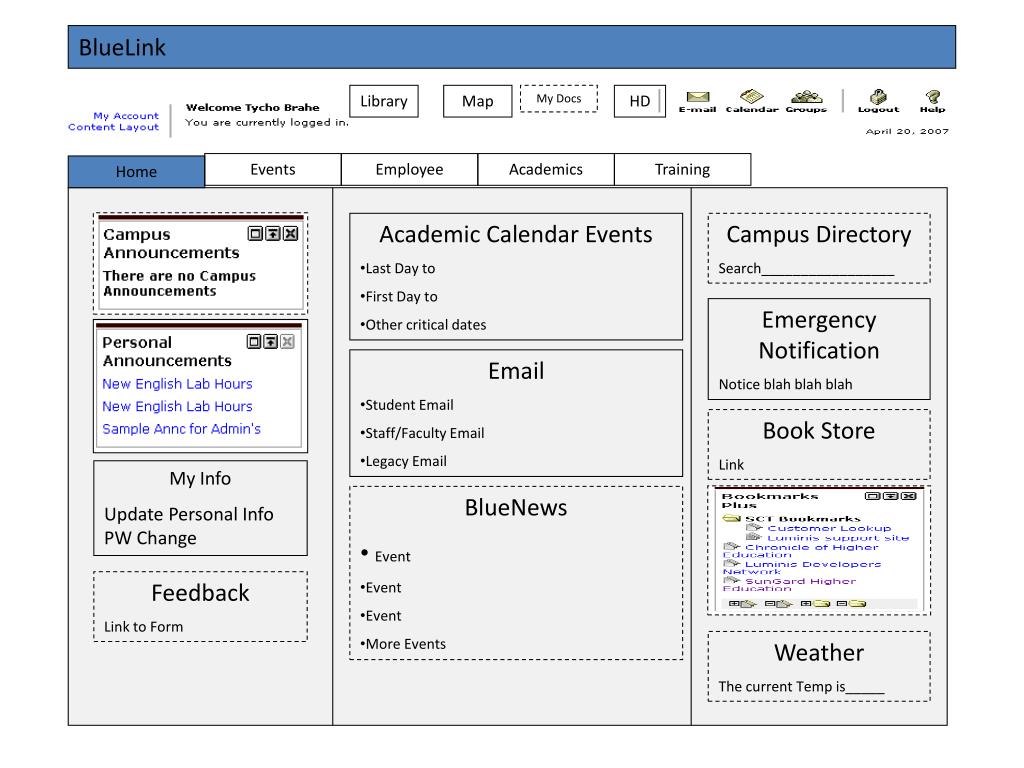Image resolution: width=1024 pixels, height=768 pixels.
Task: Click the Weather current Temp blank
Action: 865,687
